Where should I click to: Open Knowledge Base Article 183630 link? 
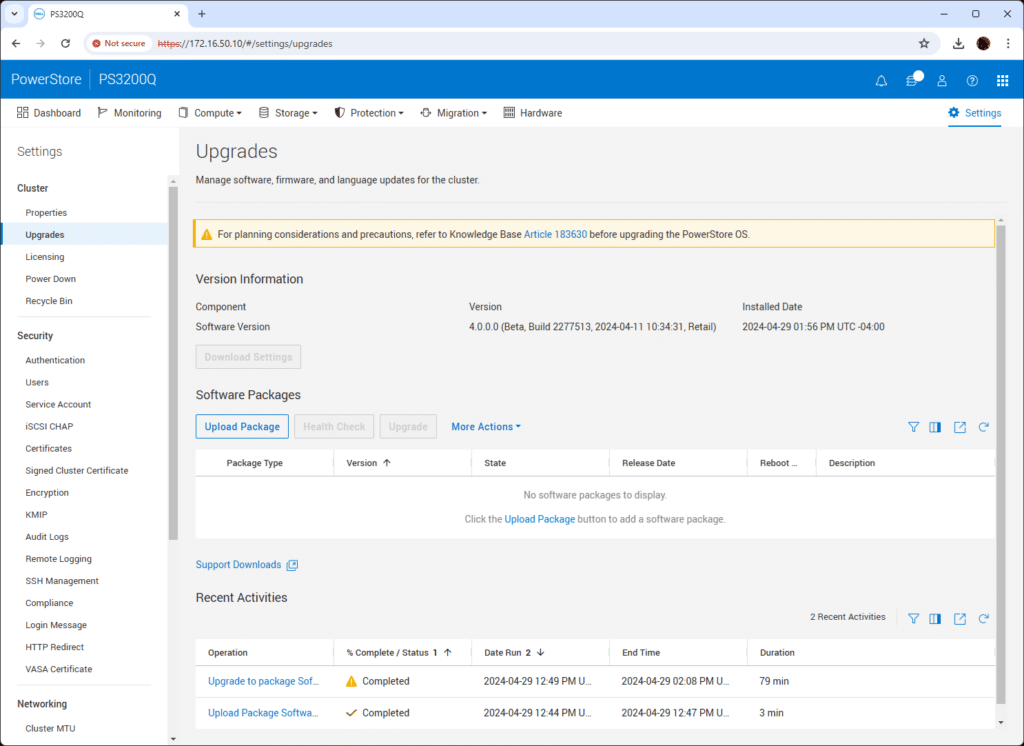point(555,235)
